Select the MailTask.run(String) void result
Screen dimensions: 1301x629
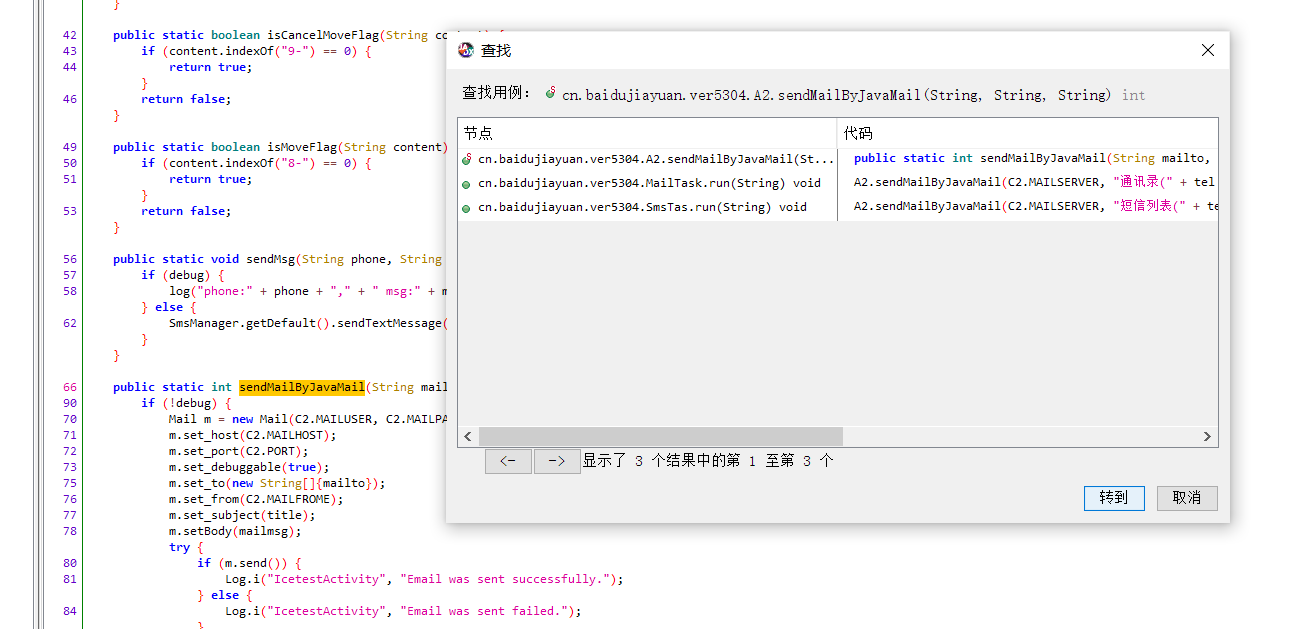(649, 183)
